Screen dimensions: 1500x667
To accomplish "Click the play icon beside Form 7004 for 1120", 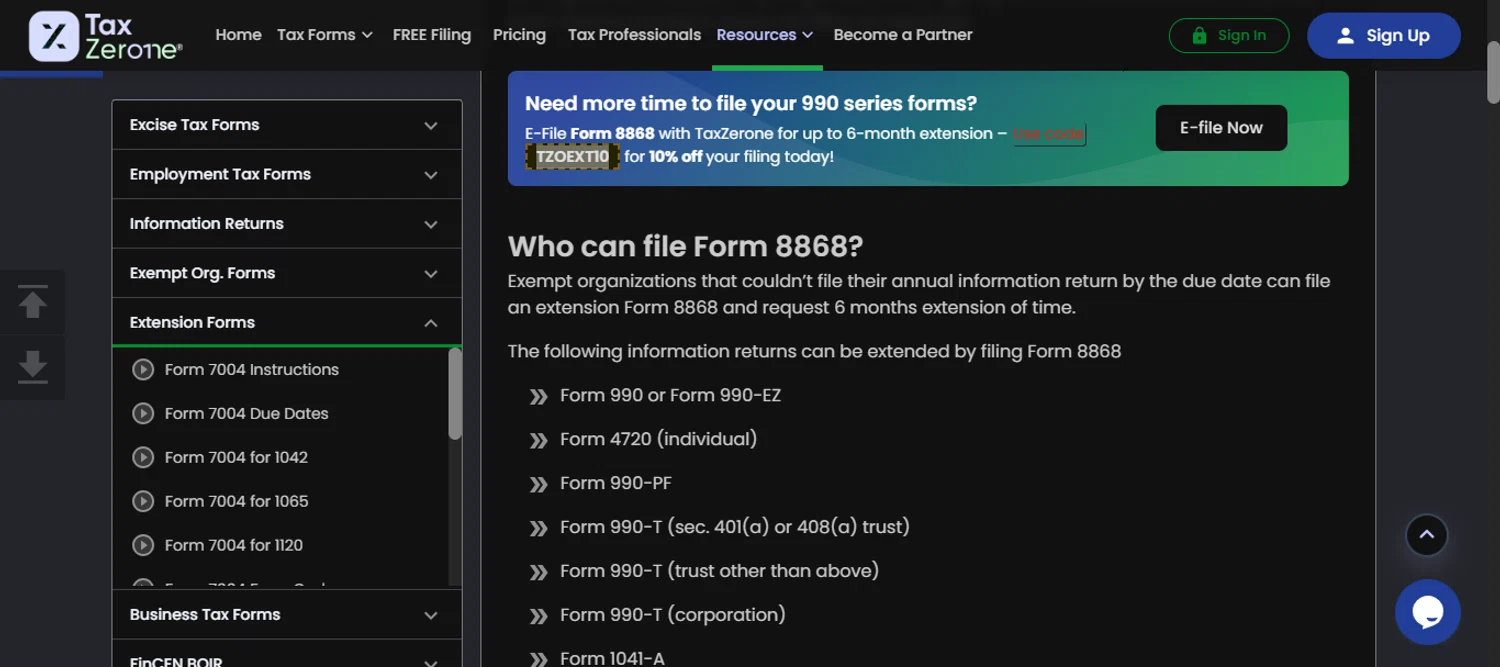I will pyautogui.click(x=143, y=545).
